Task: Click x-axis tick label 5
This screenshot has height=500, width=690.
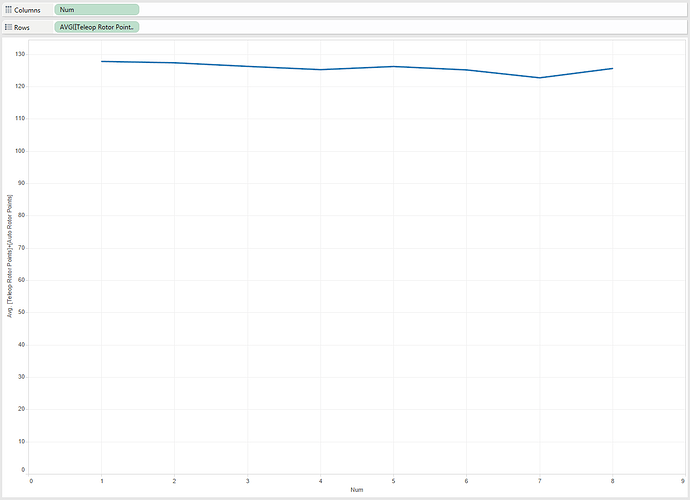Action: click(x=393, y=481)
